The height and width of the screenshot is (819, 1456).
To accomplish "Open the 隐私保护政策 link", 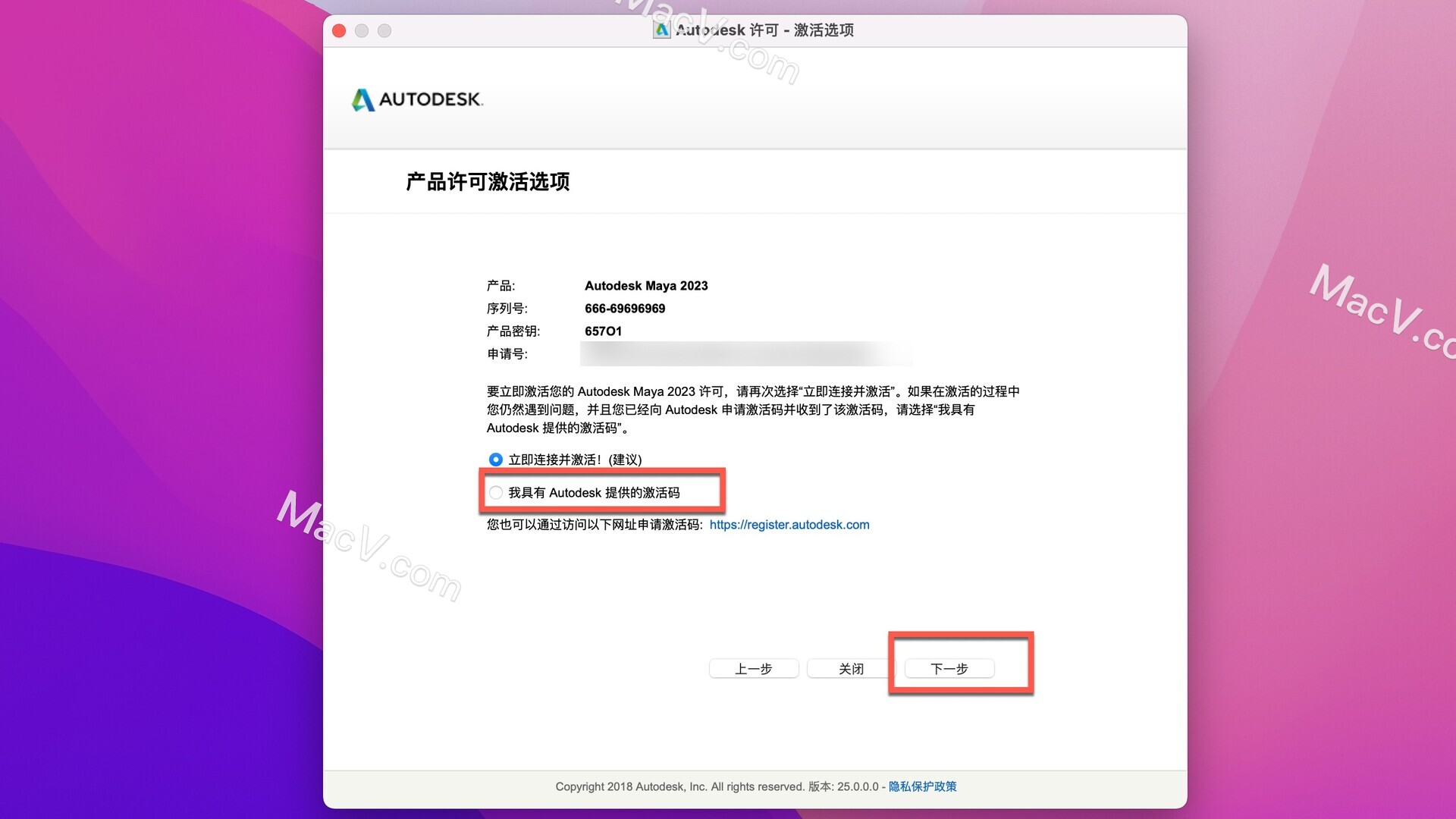I will coord(922,786).
